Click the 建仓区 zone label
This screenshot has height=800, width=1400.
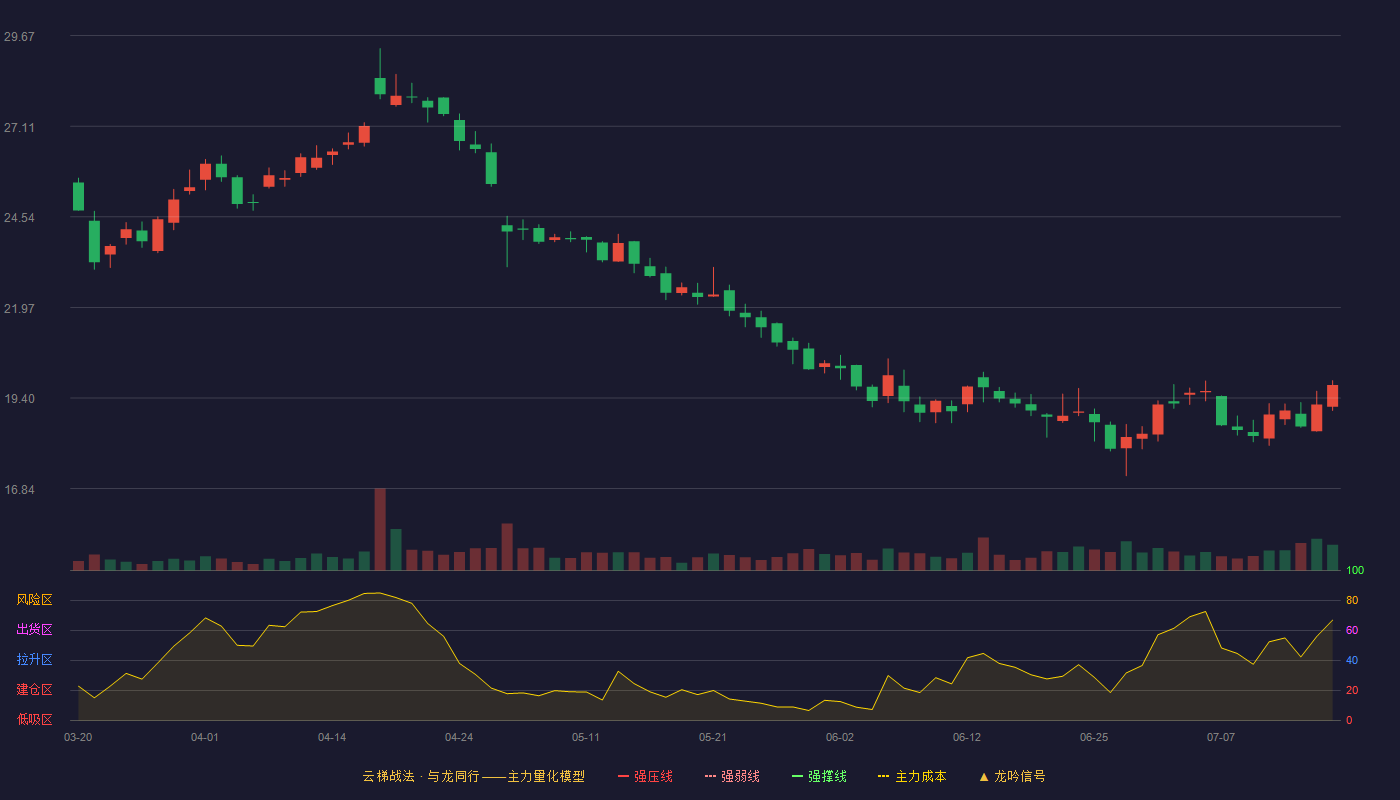pos(34,690)
